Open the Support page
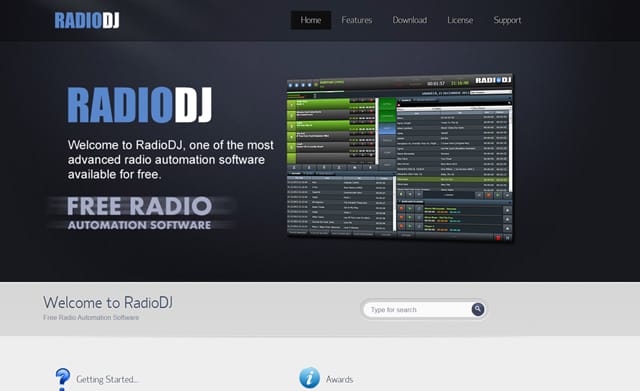Image resolution: width=640 pixels, height=391 pixels. point(507,20)
